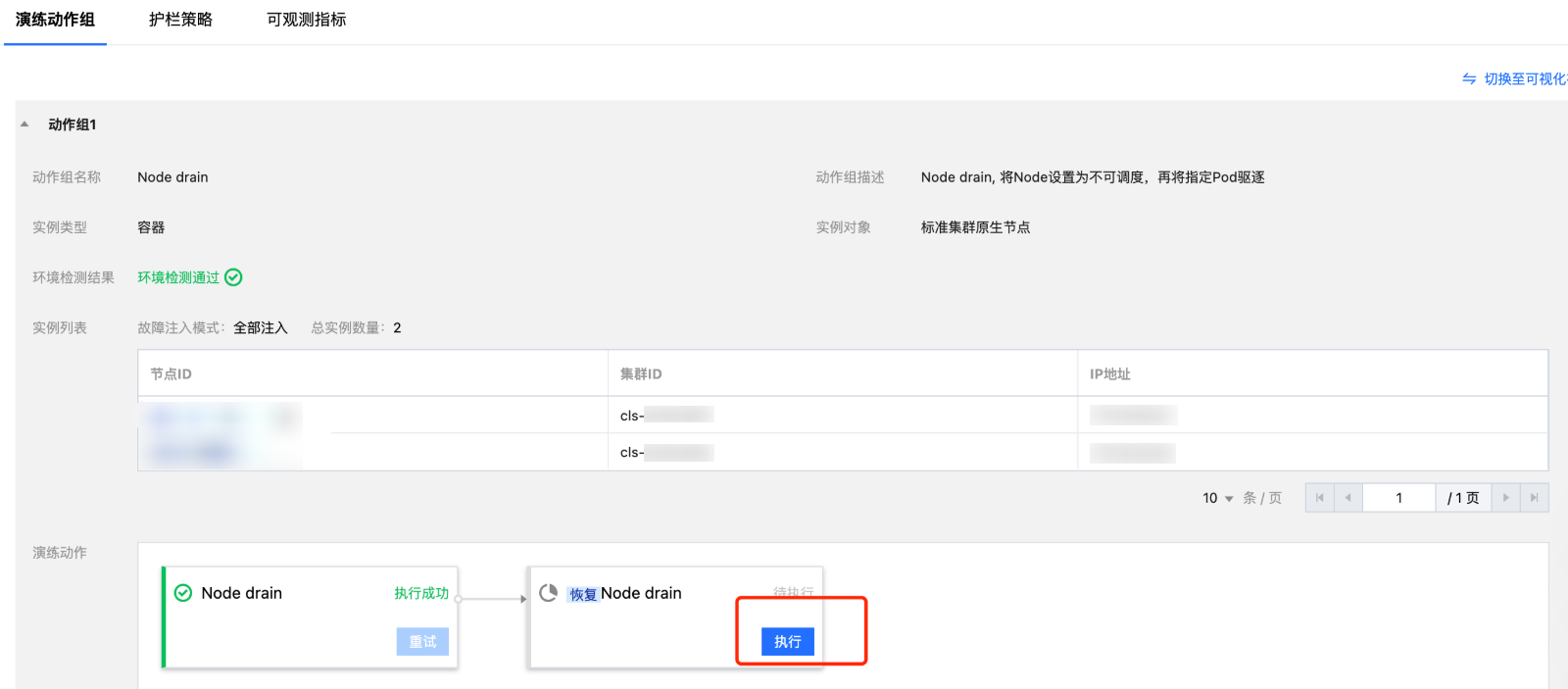The width and height of the screenshot is (1568, 689).
Task: Click the 实例列表 label
Action: point(60,327)
